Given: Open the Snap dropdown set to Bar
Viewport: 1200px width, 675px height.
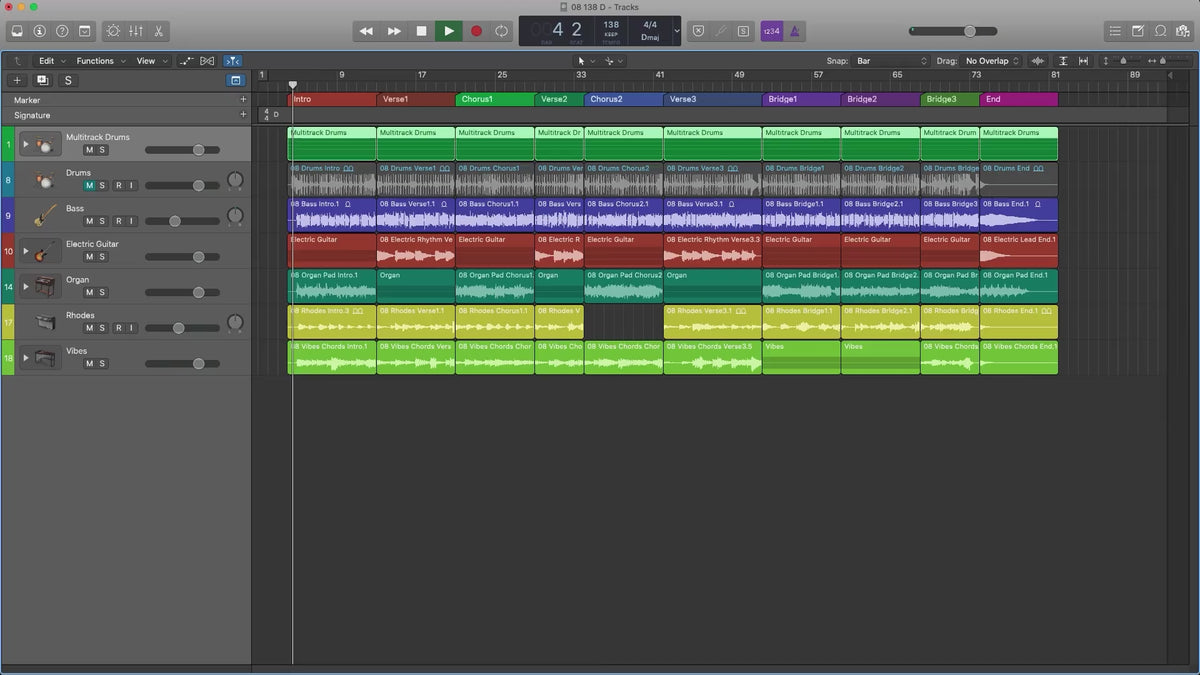Looking at the screenshot, I should tap(892, 61).
